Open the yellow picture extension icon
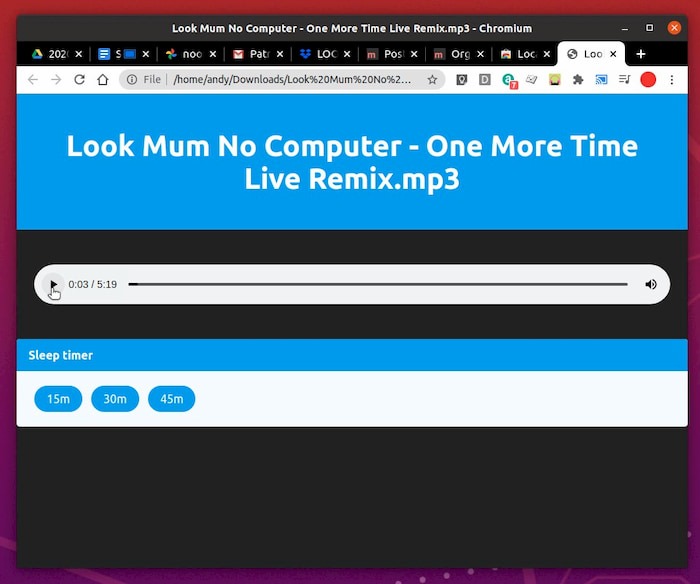This screenshot has height=584, width=700. click(x=554, y=79)
